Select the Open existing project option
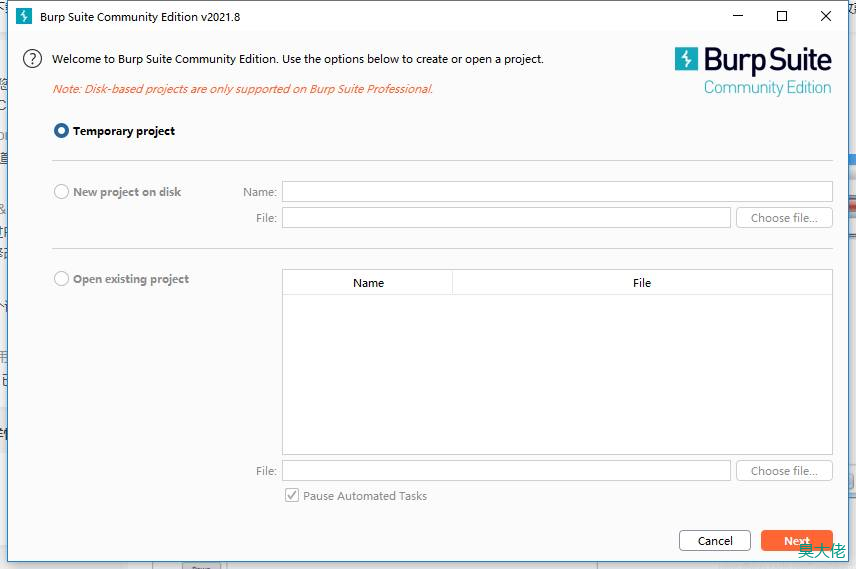Viewport: 856px width, 569px height. pyautogui.click(x=61, y=278)
